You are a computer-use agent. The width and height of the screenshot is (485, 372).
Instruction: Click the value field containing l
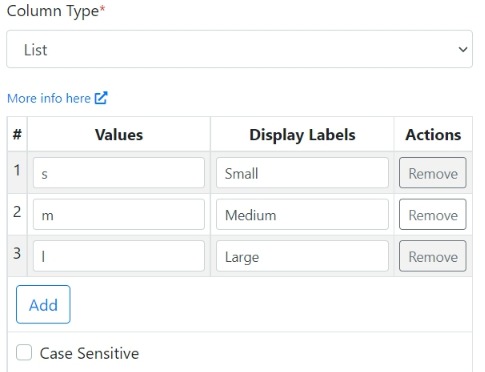(x=119, y=256)
